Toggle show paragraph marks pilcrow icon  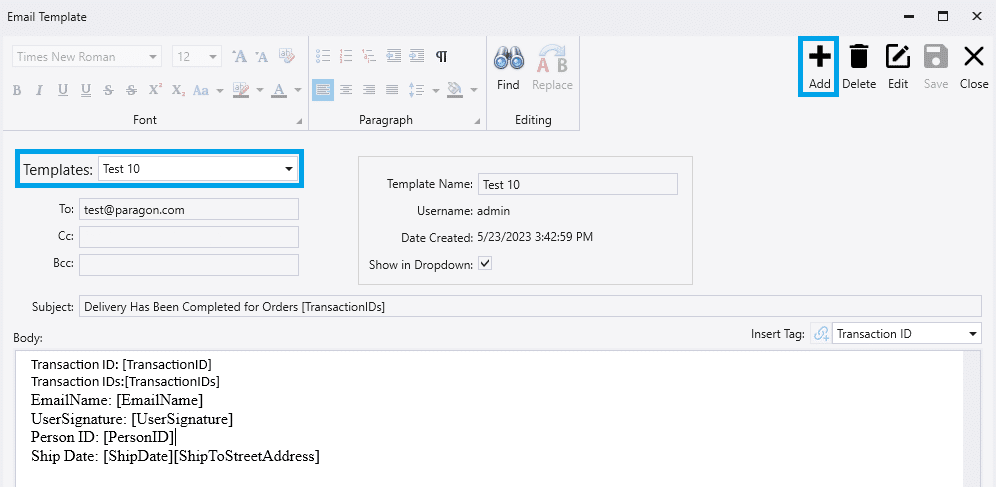coord(441,57)
